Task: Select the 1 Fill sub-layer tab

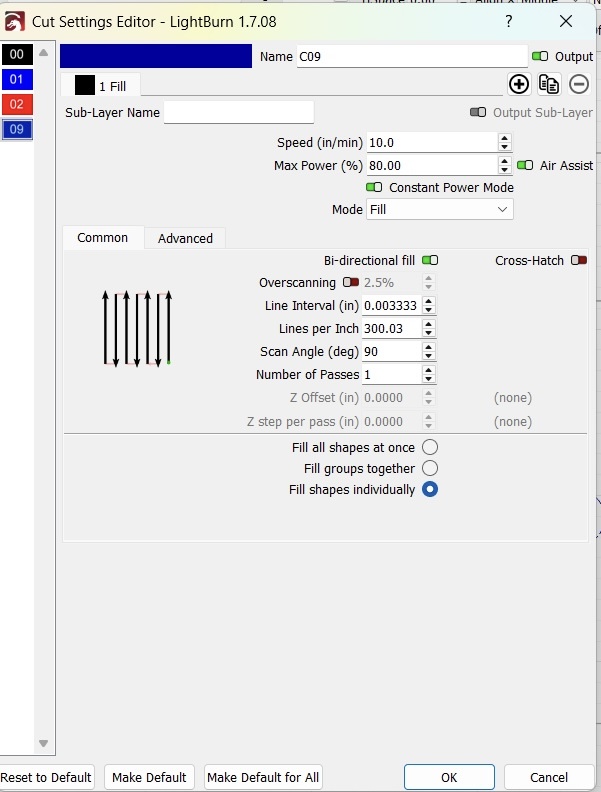Action: (101, 85)
